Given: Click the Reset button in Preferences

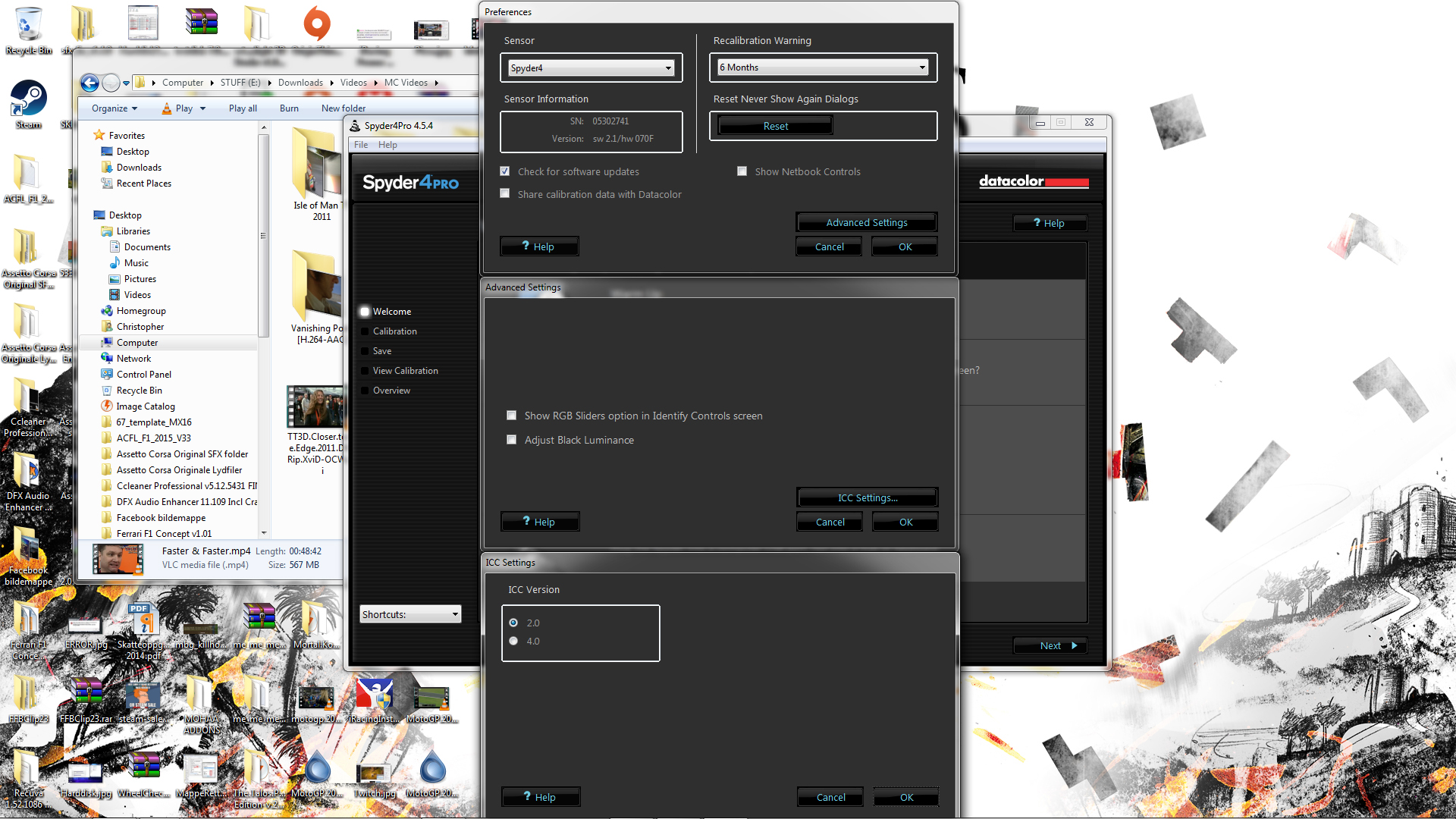Looking at the screenshot, I should (x=775, y=126).
